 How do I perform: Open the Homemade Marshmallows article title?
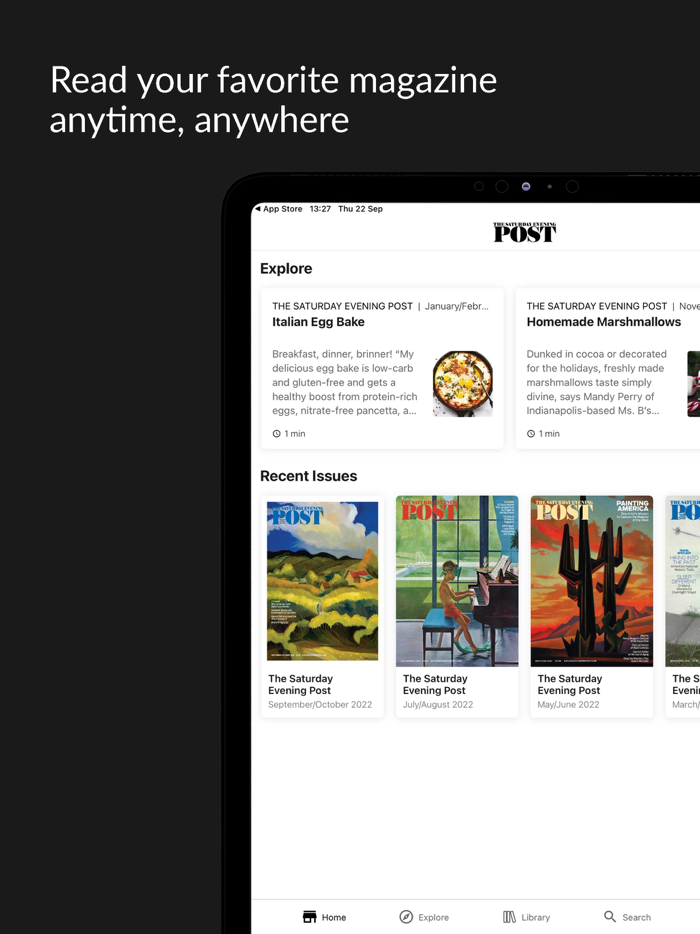coord(603,322)
